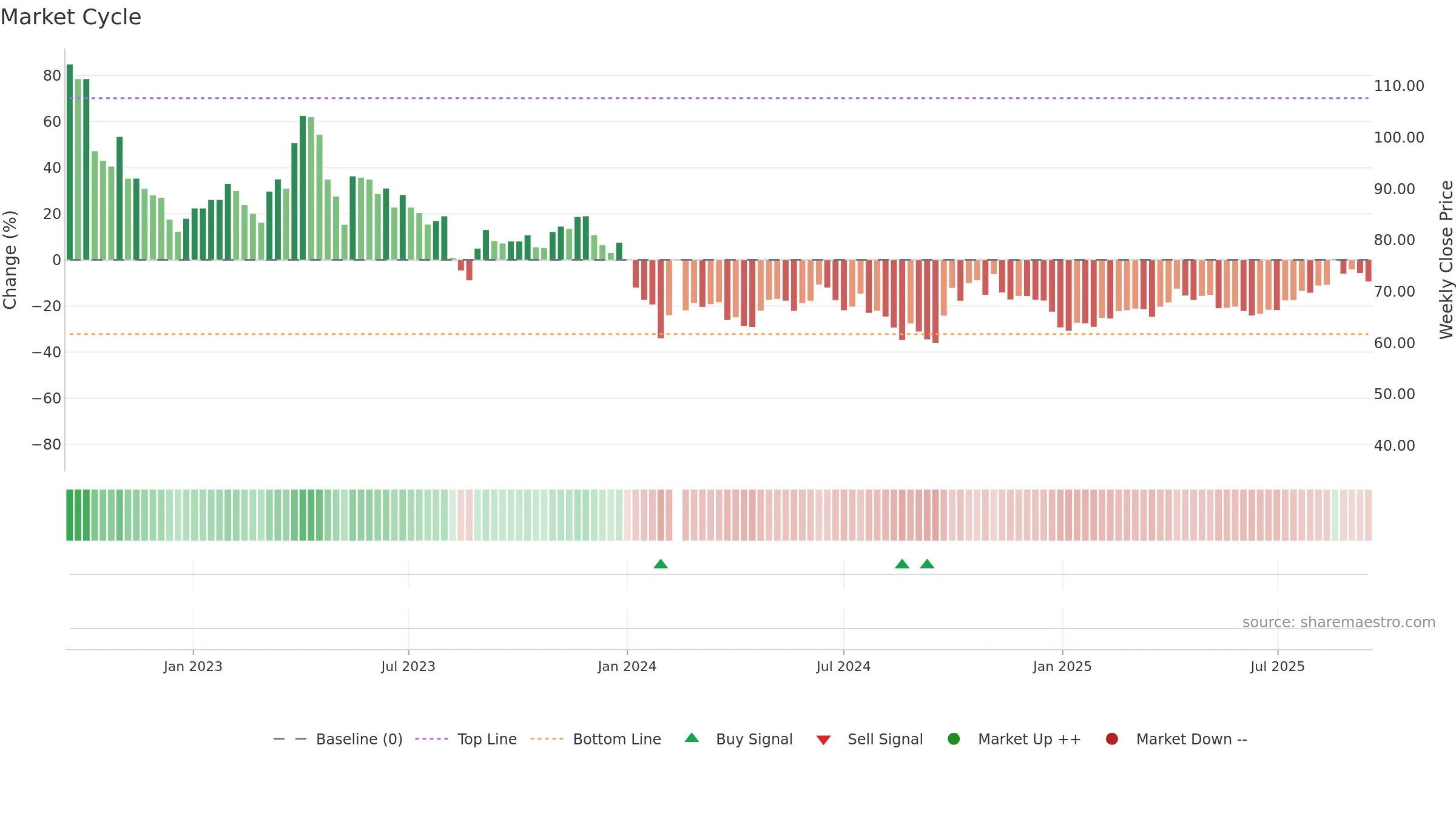Click the red Market Down circle icon
1456x819 pixels.
(x=1112, y=739)
